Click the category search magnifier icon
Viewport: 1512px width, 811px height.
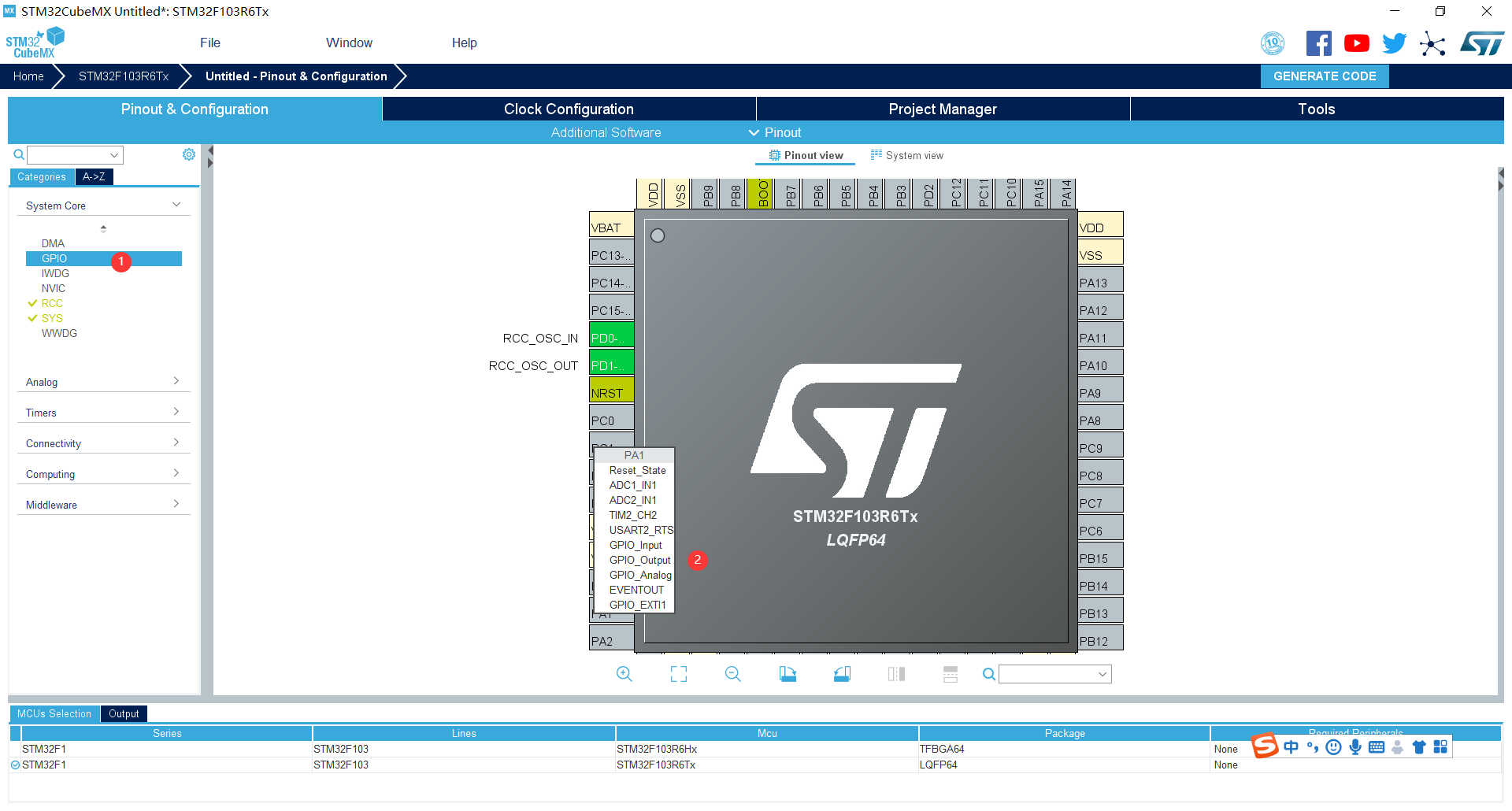click(x=19, y=155)
